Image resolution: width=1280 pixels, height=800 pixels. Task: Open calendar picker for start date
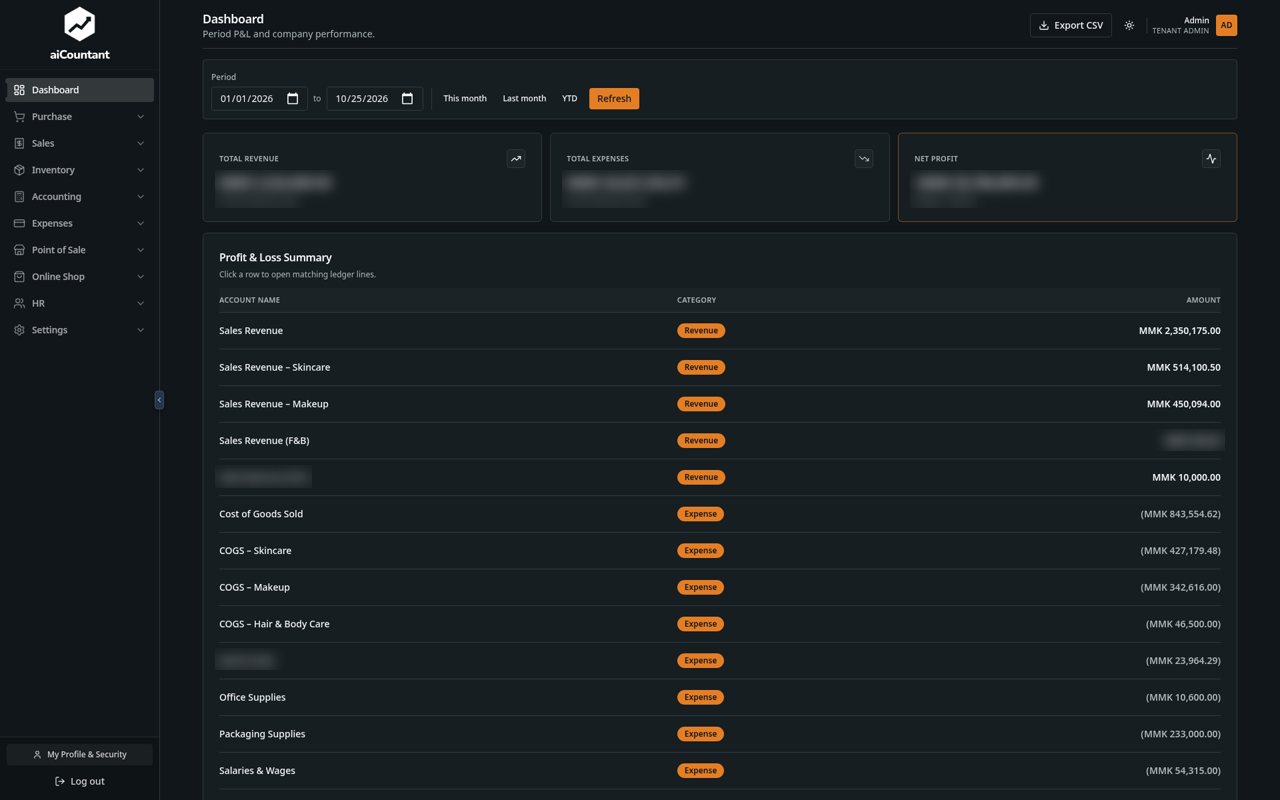coord(293,99)
